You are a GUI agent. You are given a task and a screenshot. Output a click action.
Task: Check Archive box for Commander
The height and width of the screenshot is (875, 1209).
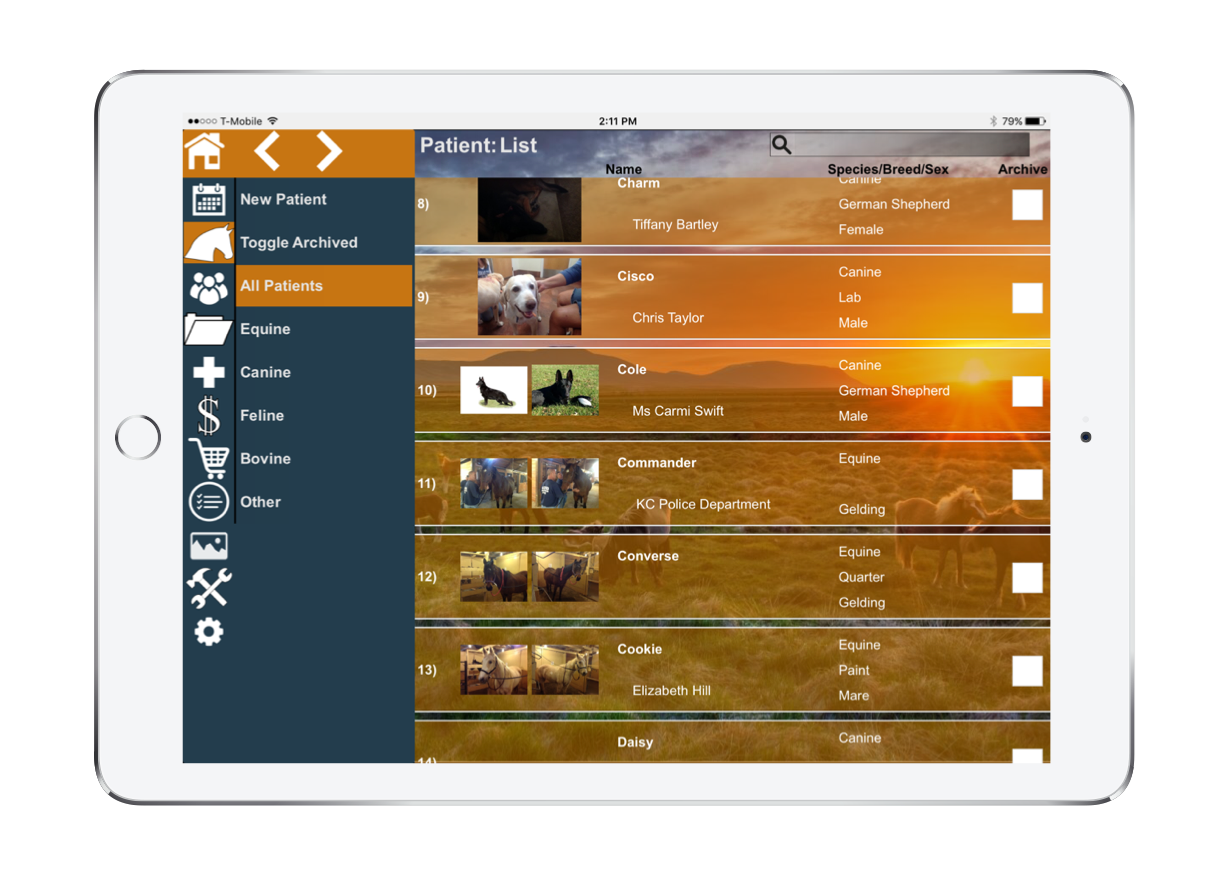(x=1027, y=485)
